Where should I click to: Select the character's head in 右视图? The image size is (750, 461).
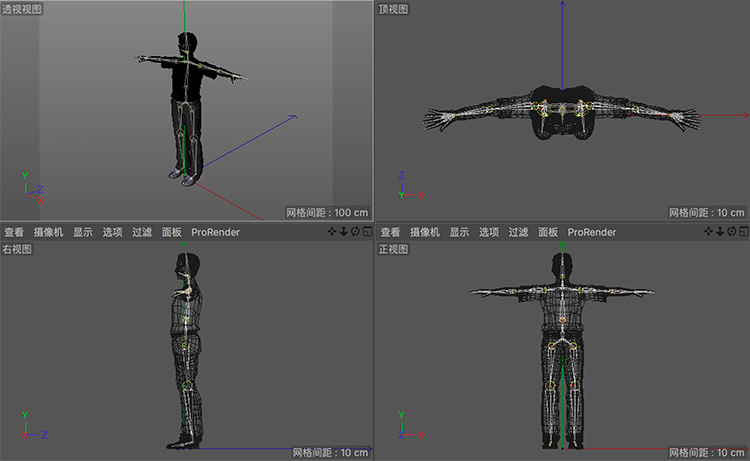(188, 264)
